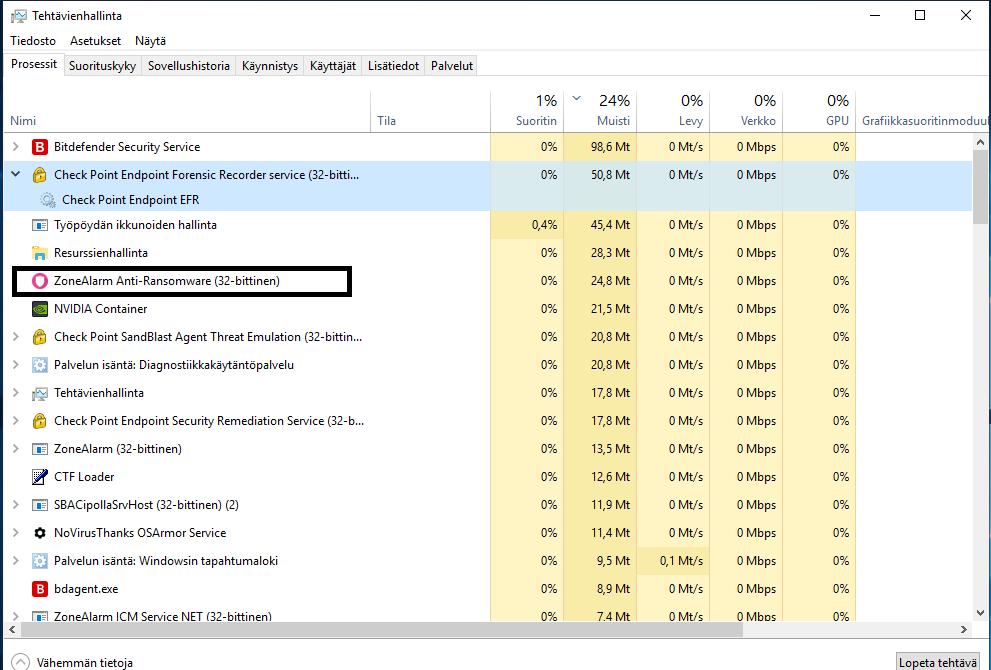The image size is (991, 670).
Task: Click the ZoneAlarm (32-bittinen) window icon
Action: tap(40, 449)
